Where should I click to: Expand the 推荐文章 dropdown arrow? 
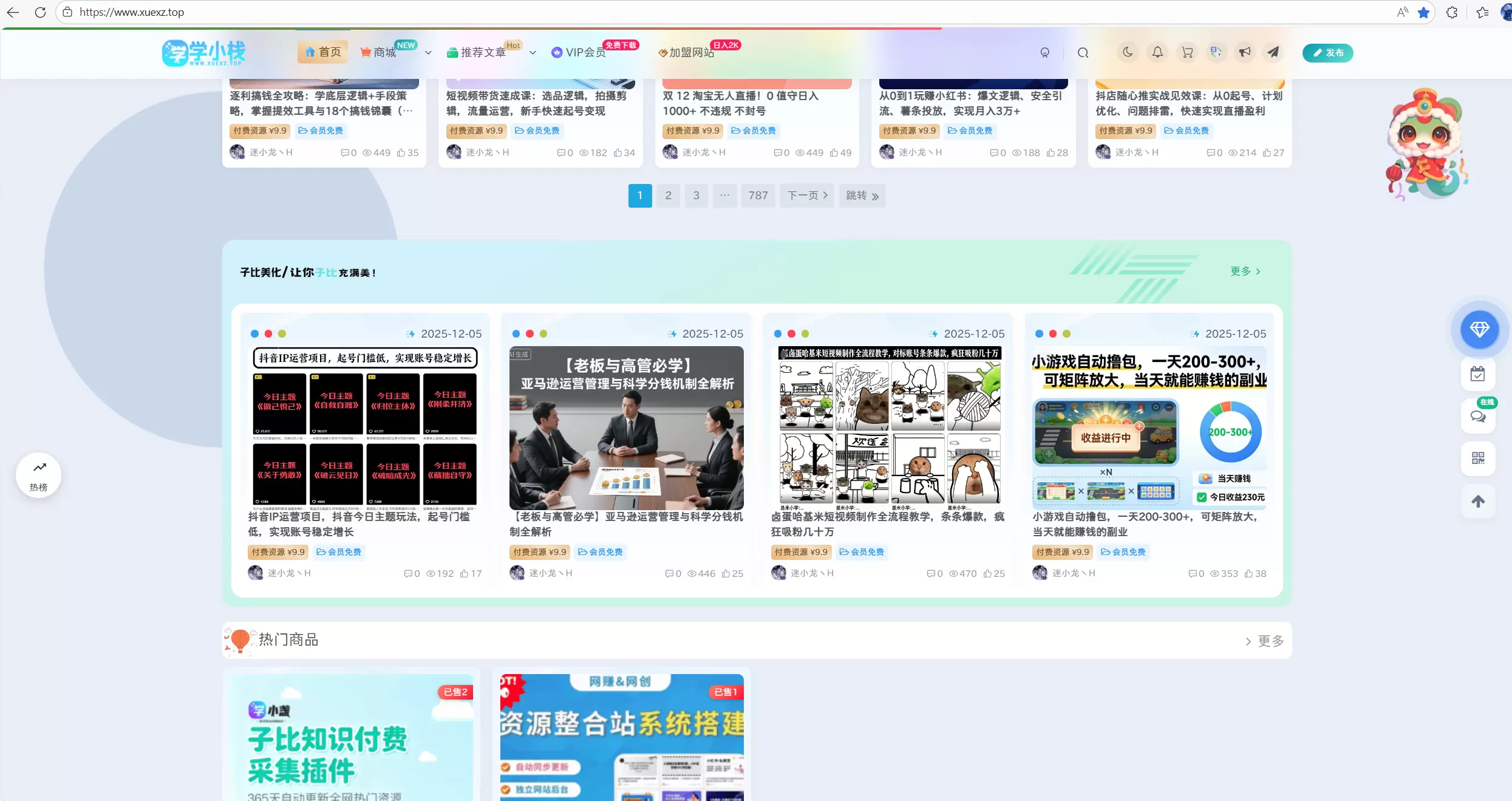pyautogui.click(x=533, y=53)
